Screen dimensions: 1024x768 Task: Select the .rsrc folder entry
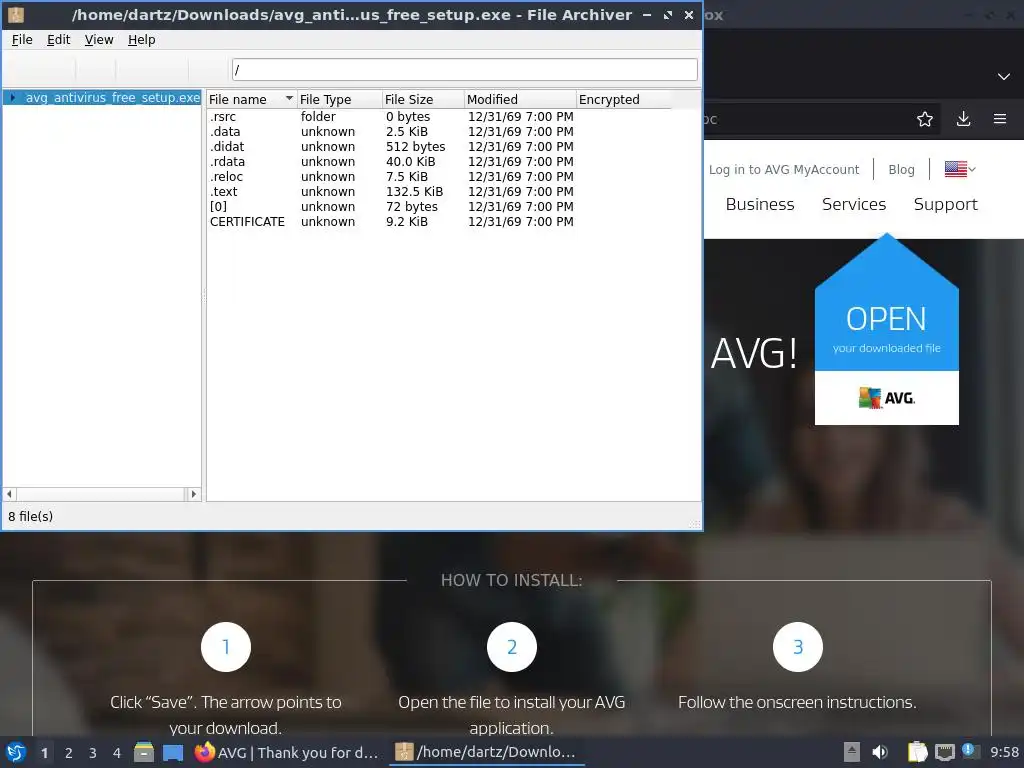click(x=223, y=116)
